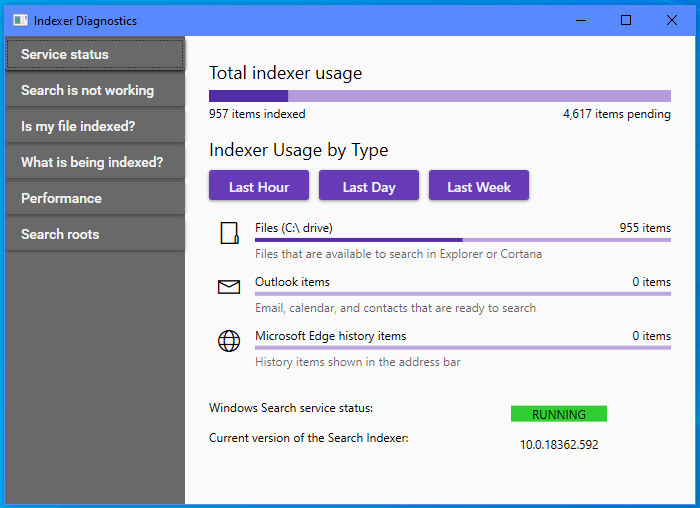Click 'History items shown in the address bar' text
700x508 pixels.
coord(358,362)
